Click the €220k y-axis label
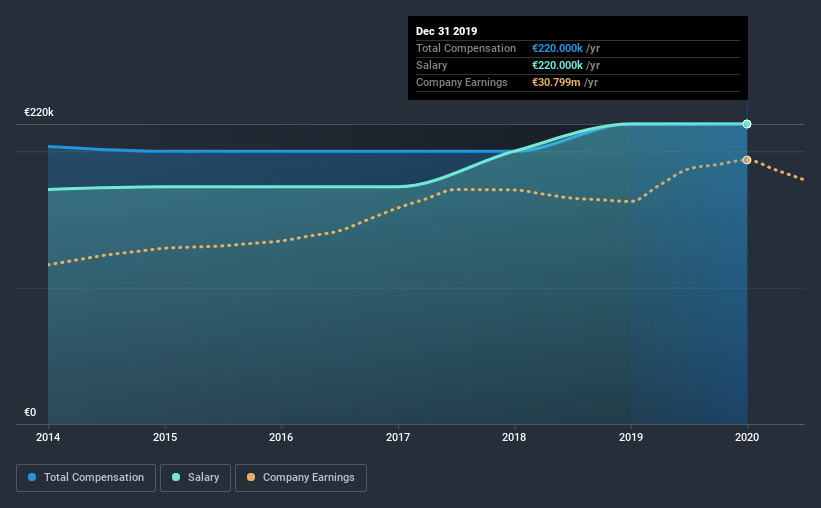This screenshot has height=508, width=821. click(39, 112)
